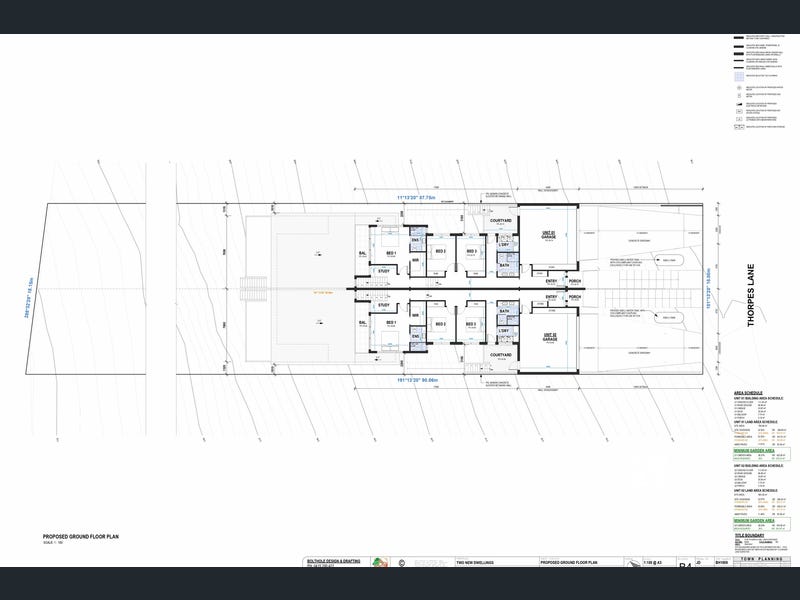Select the upper unit Courtyard label

500,220
